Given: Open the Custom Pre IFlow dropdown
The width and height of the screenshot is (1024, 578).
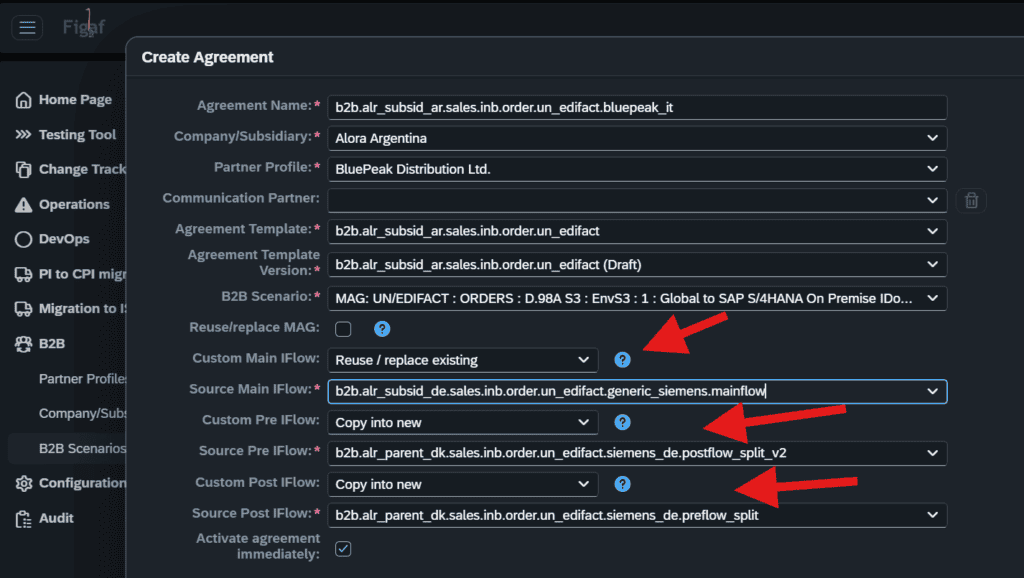Looking at the screenshot, I should click(463, 423).
